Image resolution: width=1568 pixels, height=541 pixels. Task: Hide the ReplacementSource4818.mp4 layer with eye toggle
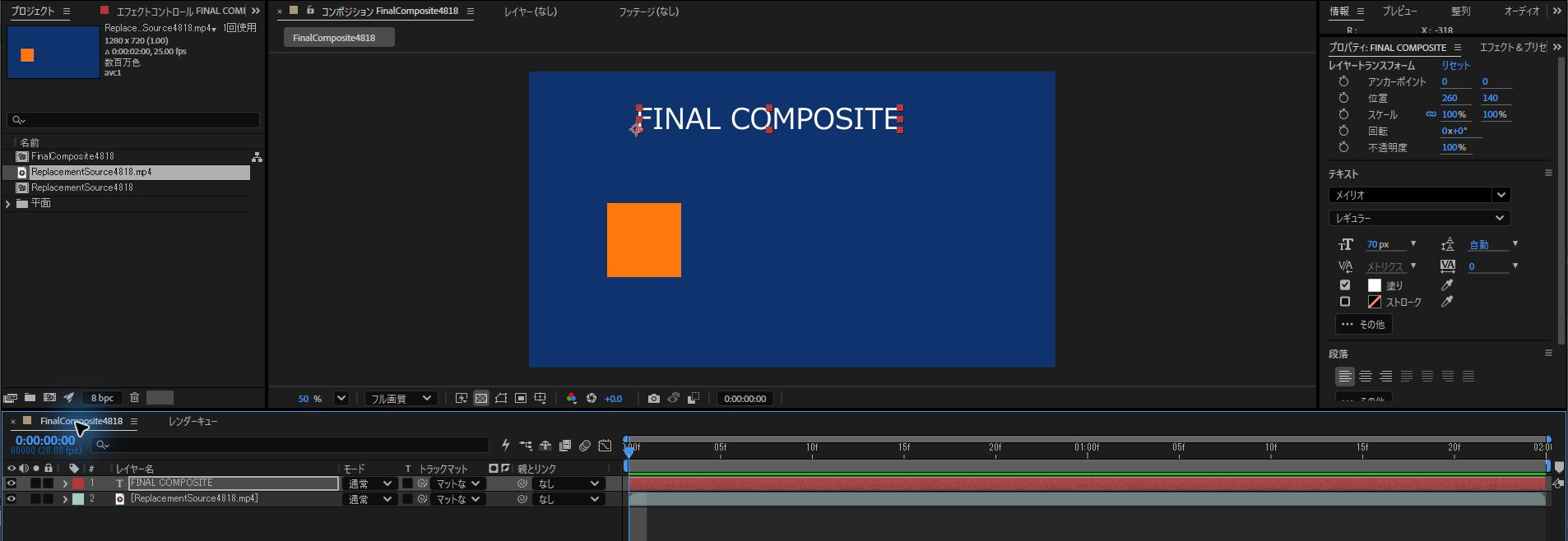tap(12, 499)
